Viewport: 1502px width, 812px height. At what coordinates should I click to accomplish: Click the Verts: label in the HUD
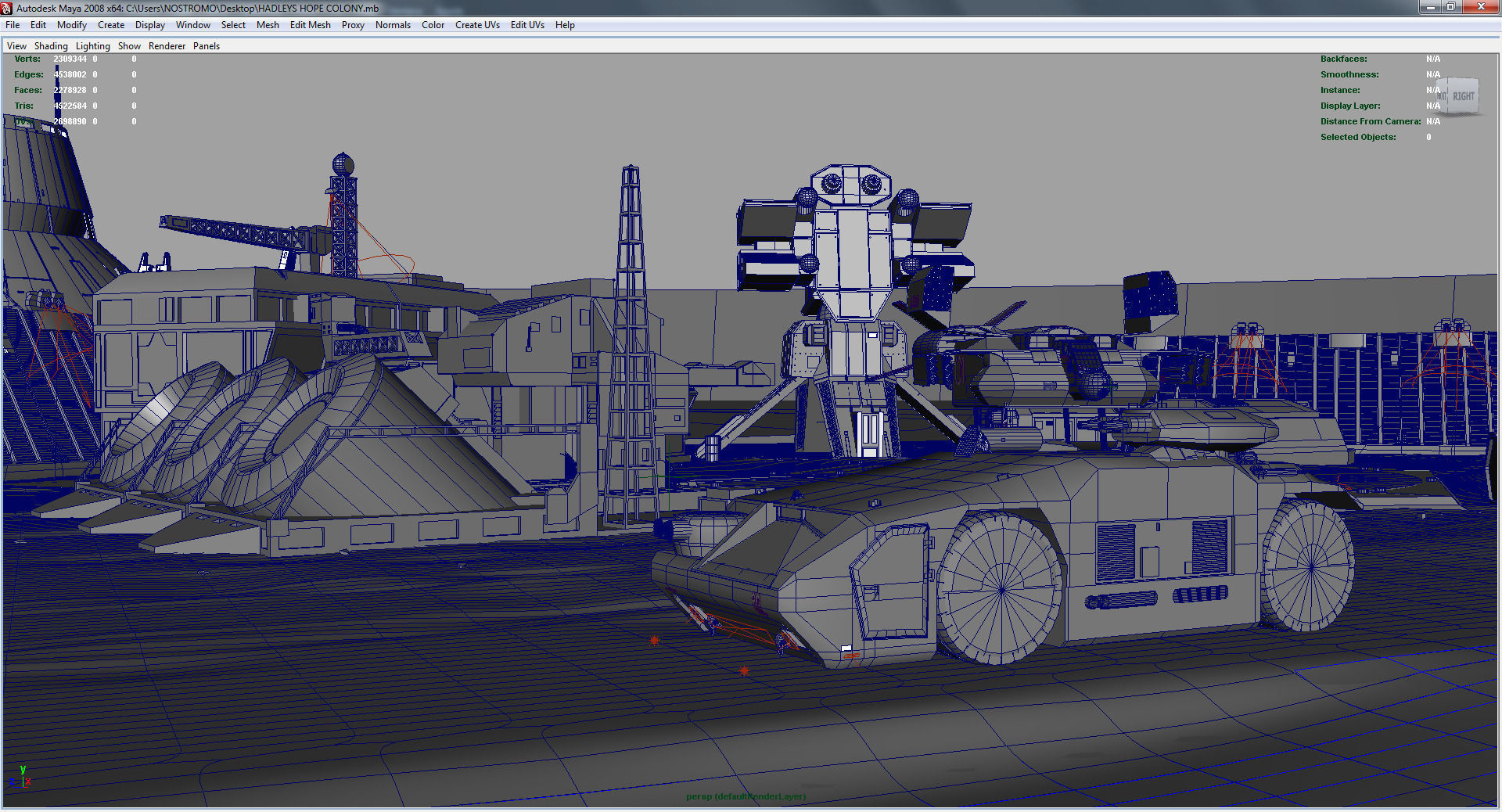(27, 59)
